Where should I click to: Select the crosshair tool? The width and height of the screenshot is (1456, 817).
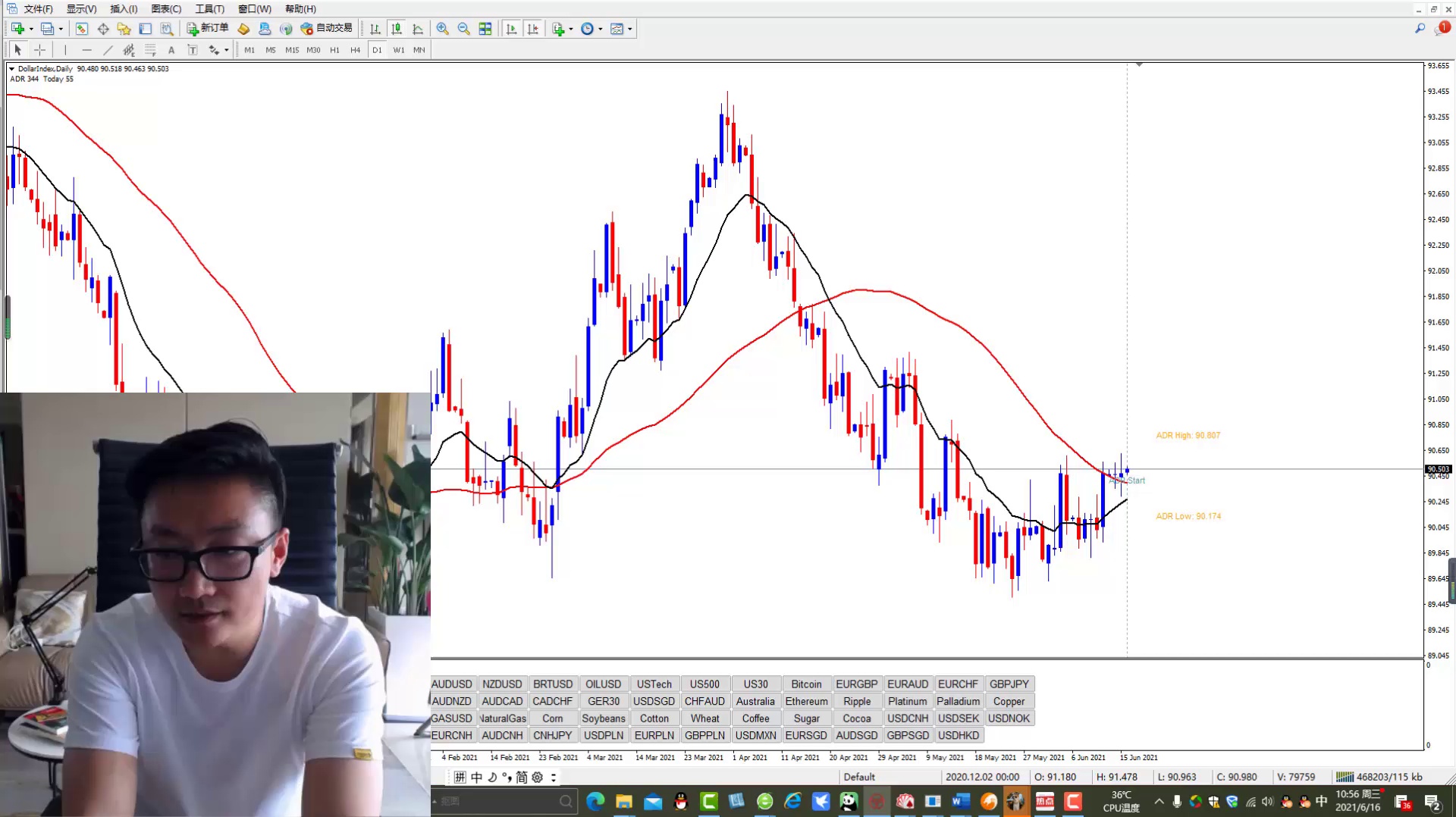point(40,50)
